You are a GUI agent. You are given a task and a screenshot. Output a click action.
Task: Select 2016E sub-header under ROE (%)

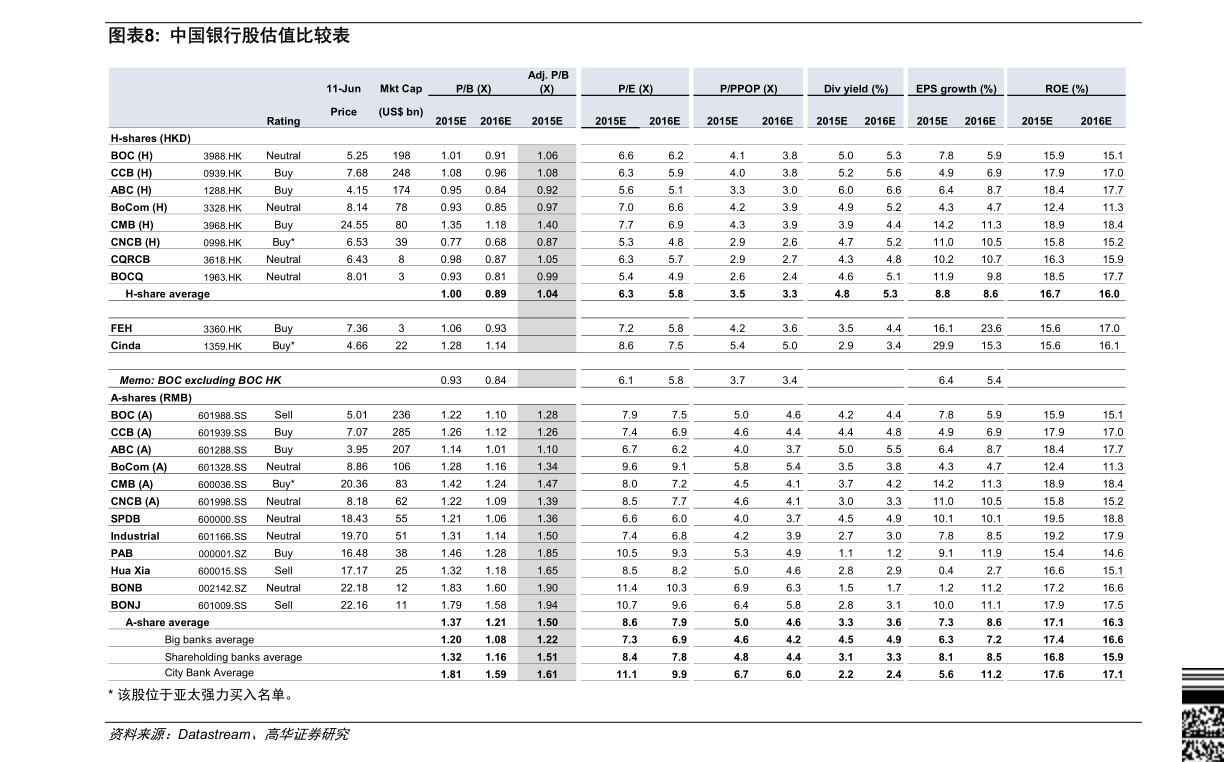1096,121
